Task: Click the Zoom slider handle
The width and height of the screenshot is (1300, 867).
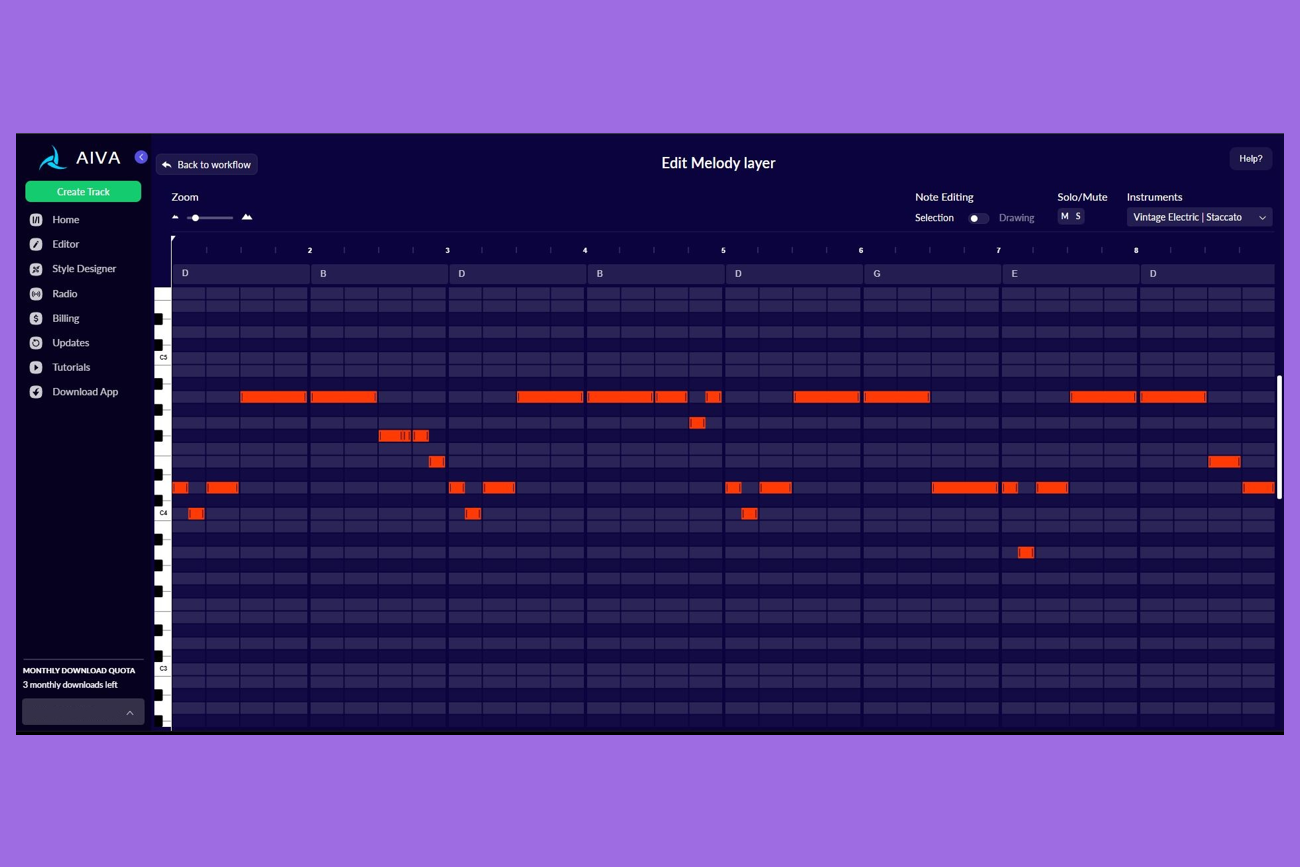Action: coord(196,218)
